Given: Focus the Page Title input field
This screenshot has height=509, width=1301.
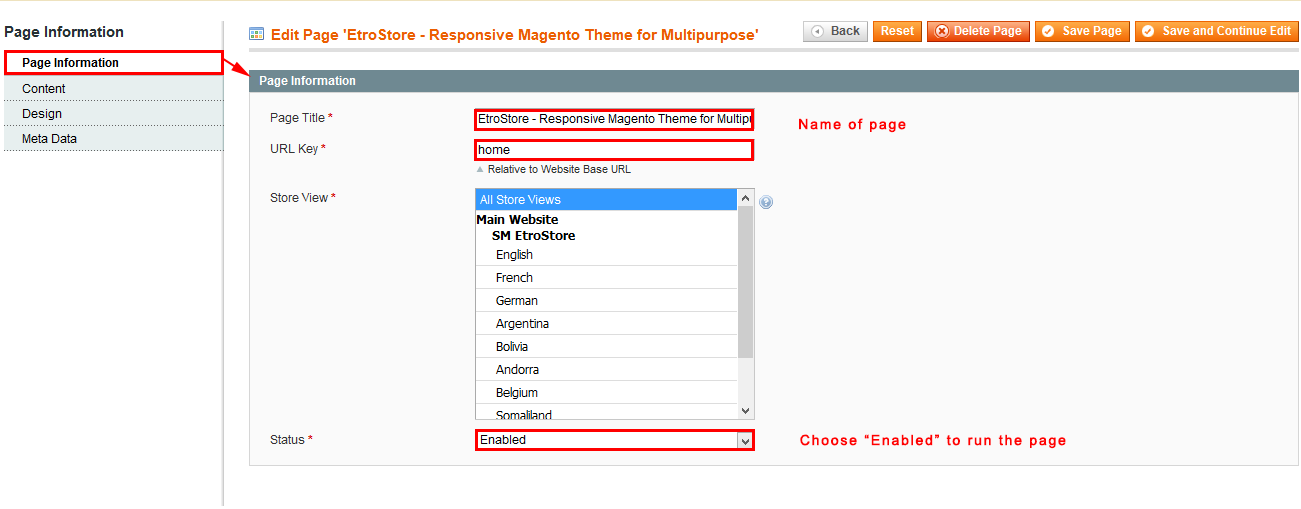Looking at the screenshot, I should 614,119.
